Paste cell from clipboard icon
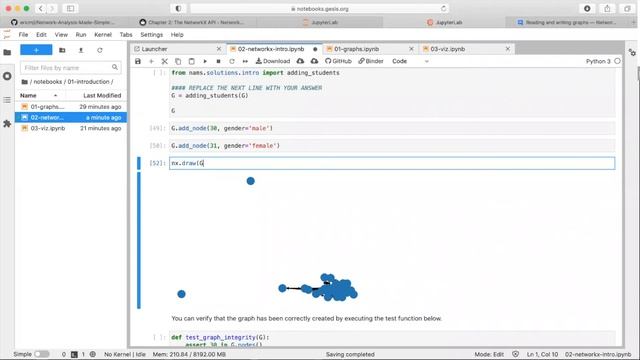 (191, 61)
